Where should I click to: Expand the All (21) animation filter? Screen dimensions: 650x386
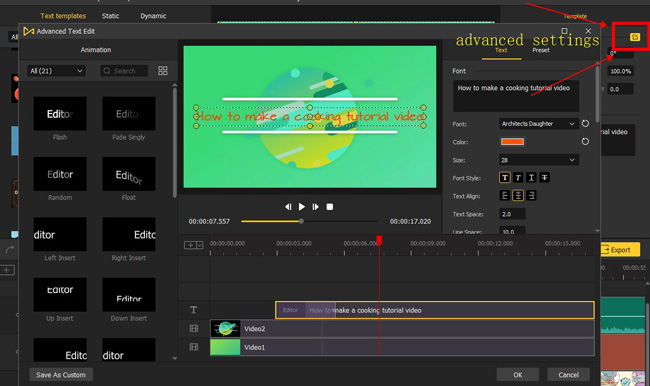tap(56, 71)
